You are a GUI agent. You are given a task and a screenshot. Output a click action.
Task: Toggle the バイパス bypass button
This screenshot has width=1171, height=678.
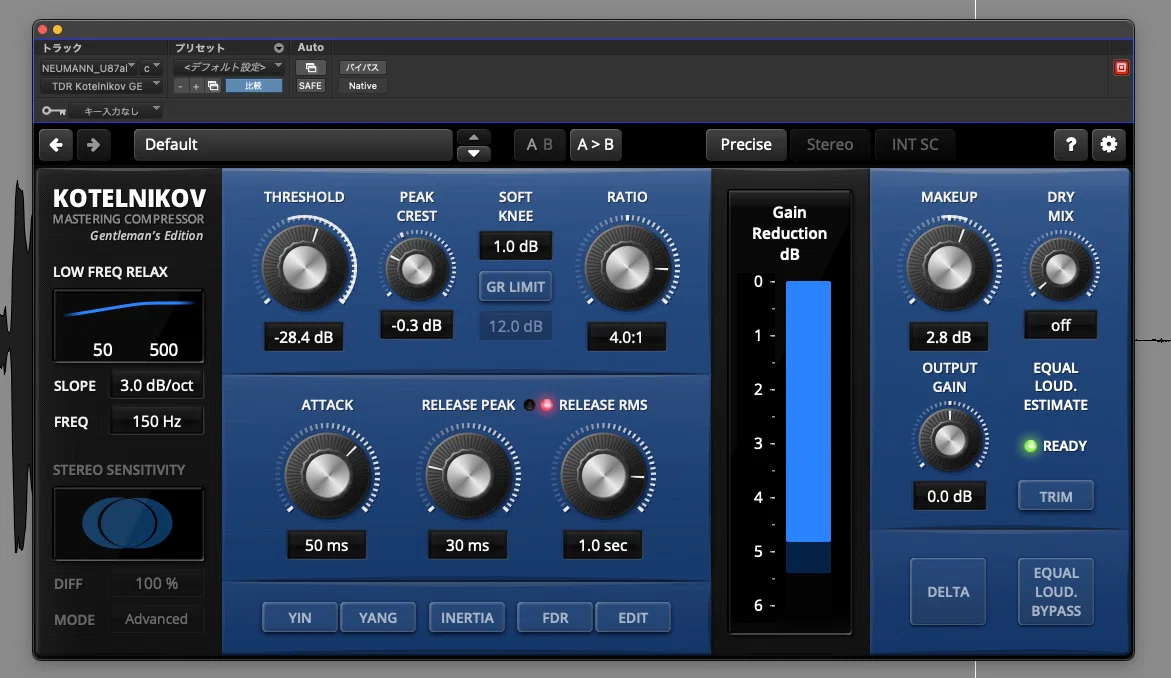pyautogui.click(x=362, y=68)
